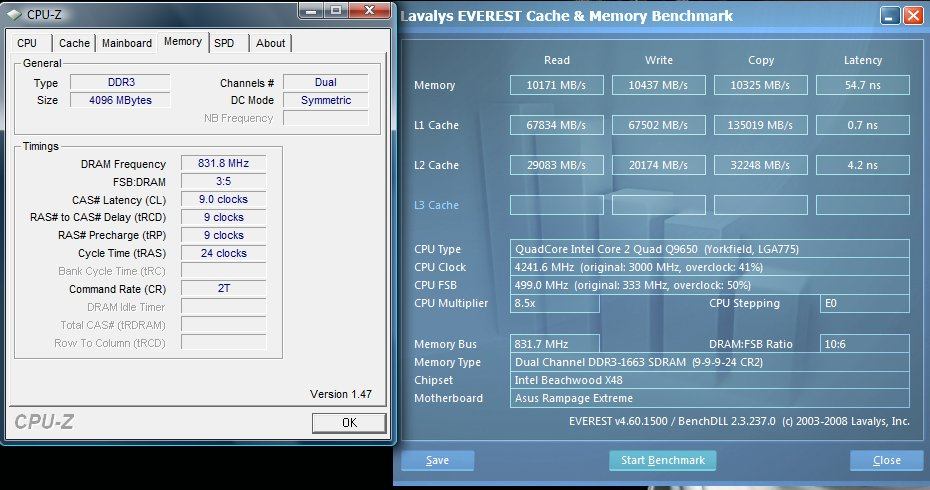
Task: Switch to the SPD tab
Action: pyautogui.click(x=224, y=43)
